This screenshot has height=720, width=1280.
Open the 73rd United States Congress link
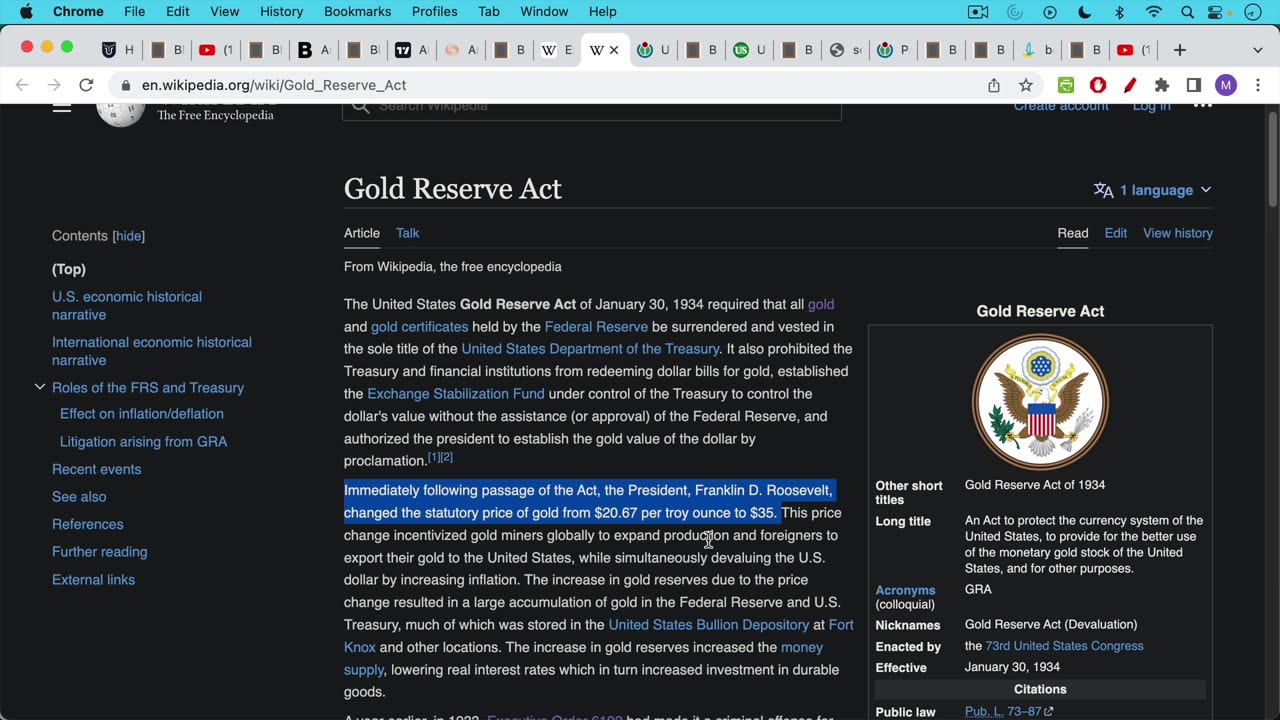(x=1064, y=646)
